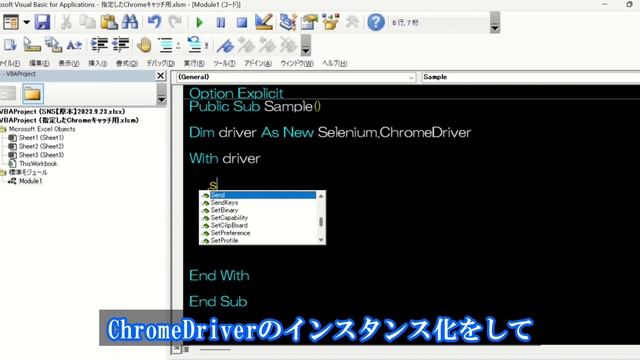Screen dimensions: 640x360
Task: Open the Edit menu (編集)
Action: (x=39, y=63)
